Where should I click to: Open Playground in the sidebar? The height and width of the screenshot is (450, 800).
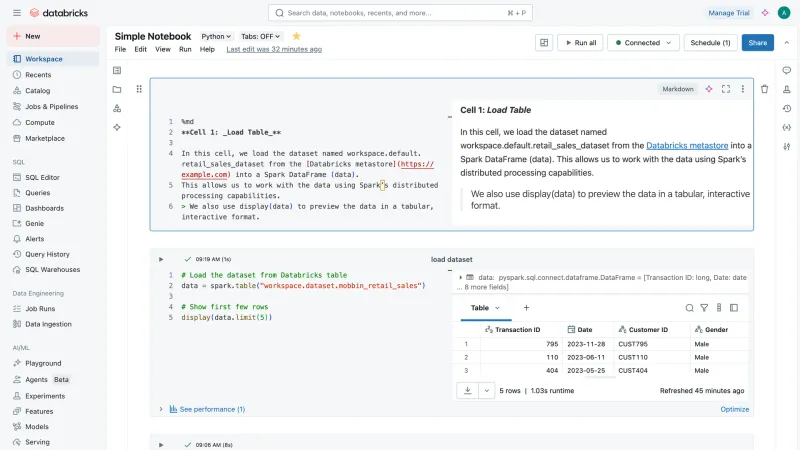[x=53, y=363]
